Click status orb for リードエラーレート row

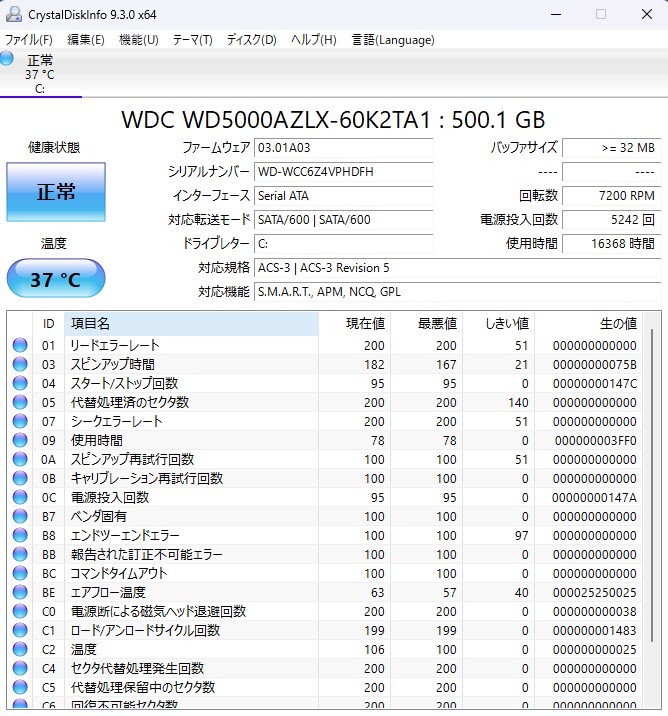click(x=20, y=345)
